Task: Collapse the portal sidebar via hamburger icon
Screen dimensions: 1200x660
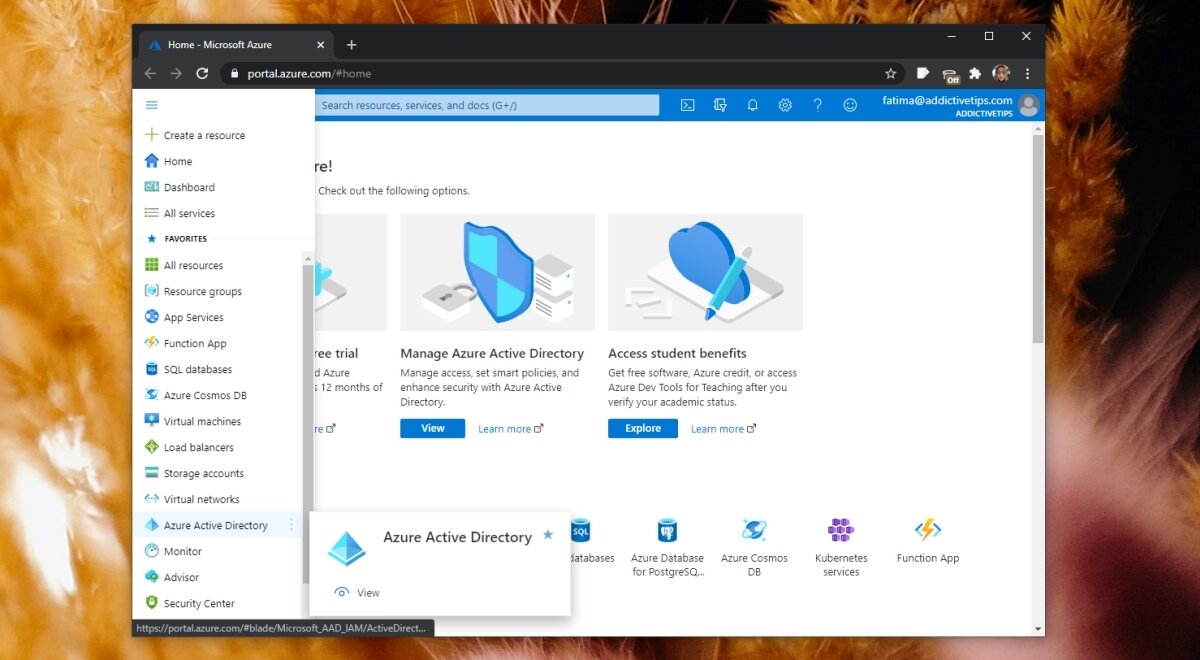Action: [152, 104]
